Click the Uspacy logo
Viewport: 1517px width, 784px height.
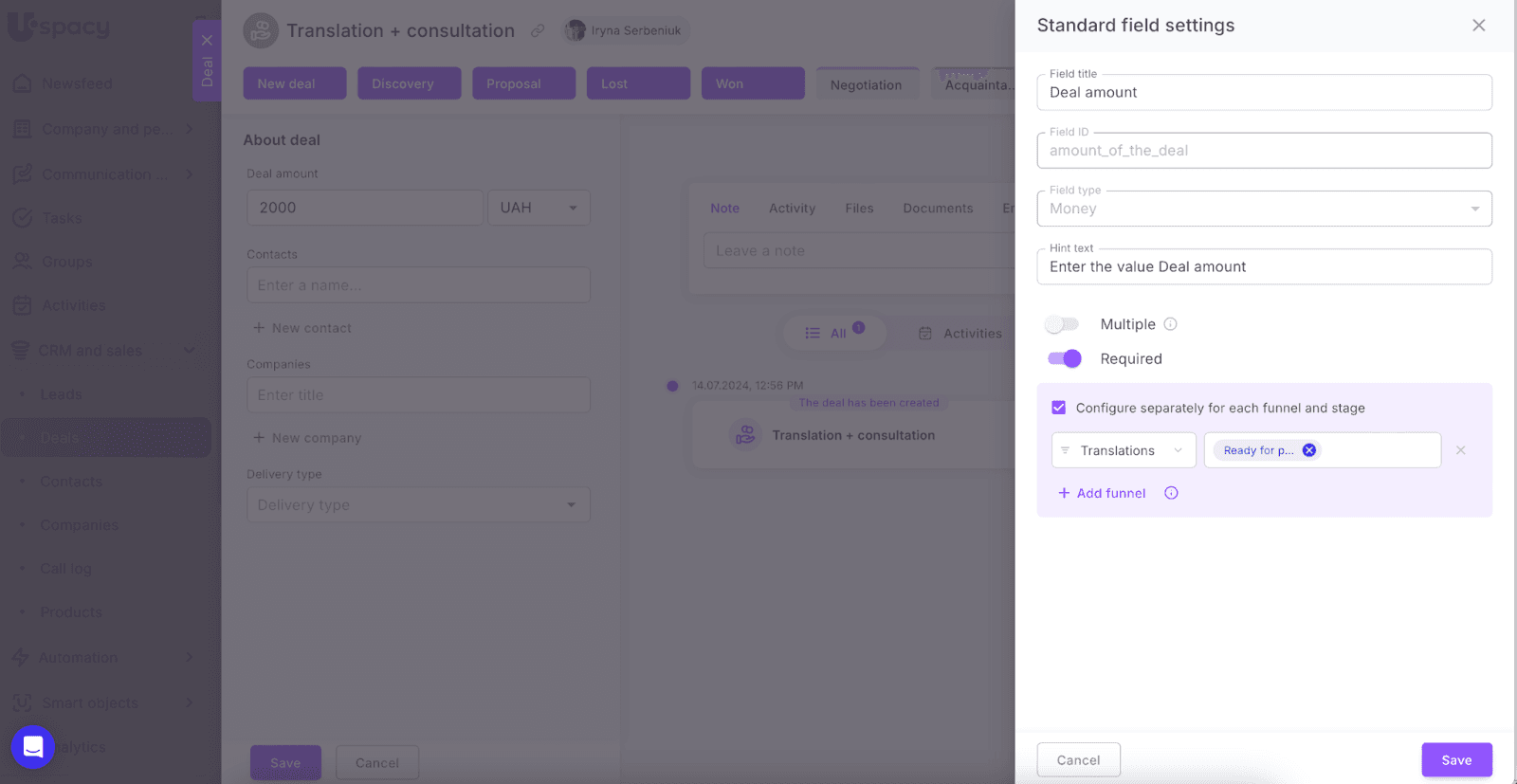pyautogui.click(x=59, y=27)
